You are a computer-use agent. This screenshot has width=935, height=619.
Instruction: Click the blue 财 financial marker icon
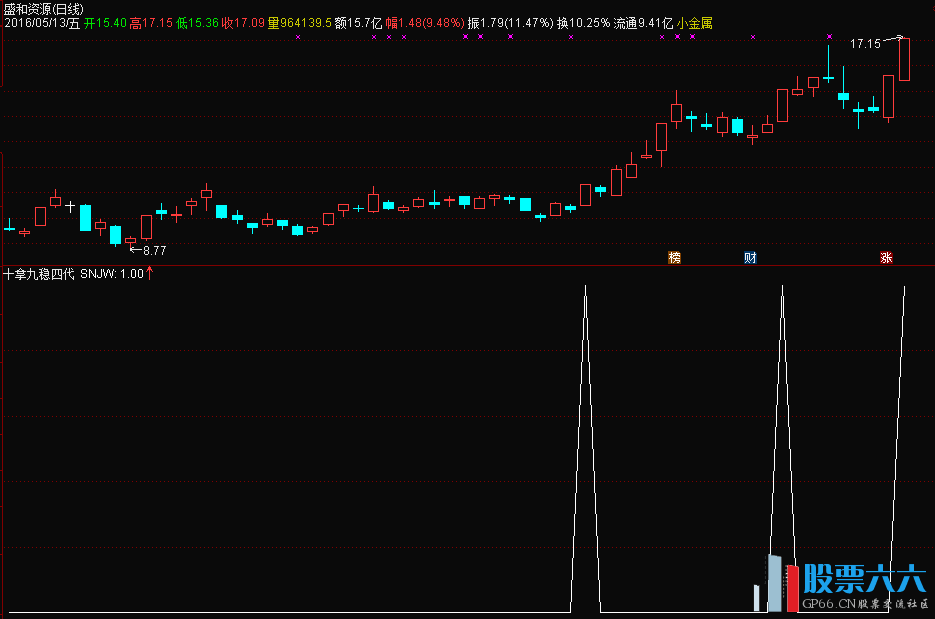click(x=750, y=257)
